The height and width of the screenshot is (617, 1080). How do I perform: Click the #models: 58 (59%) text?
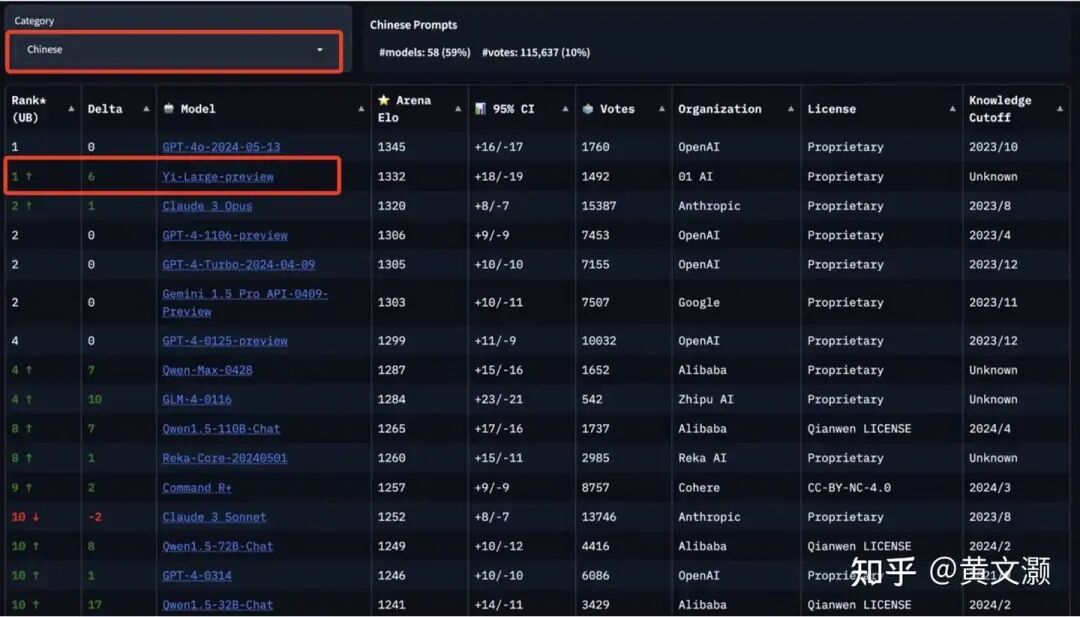pos(424,52)
